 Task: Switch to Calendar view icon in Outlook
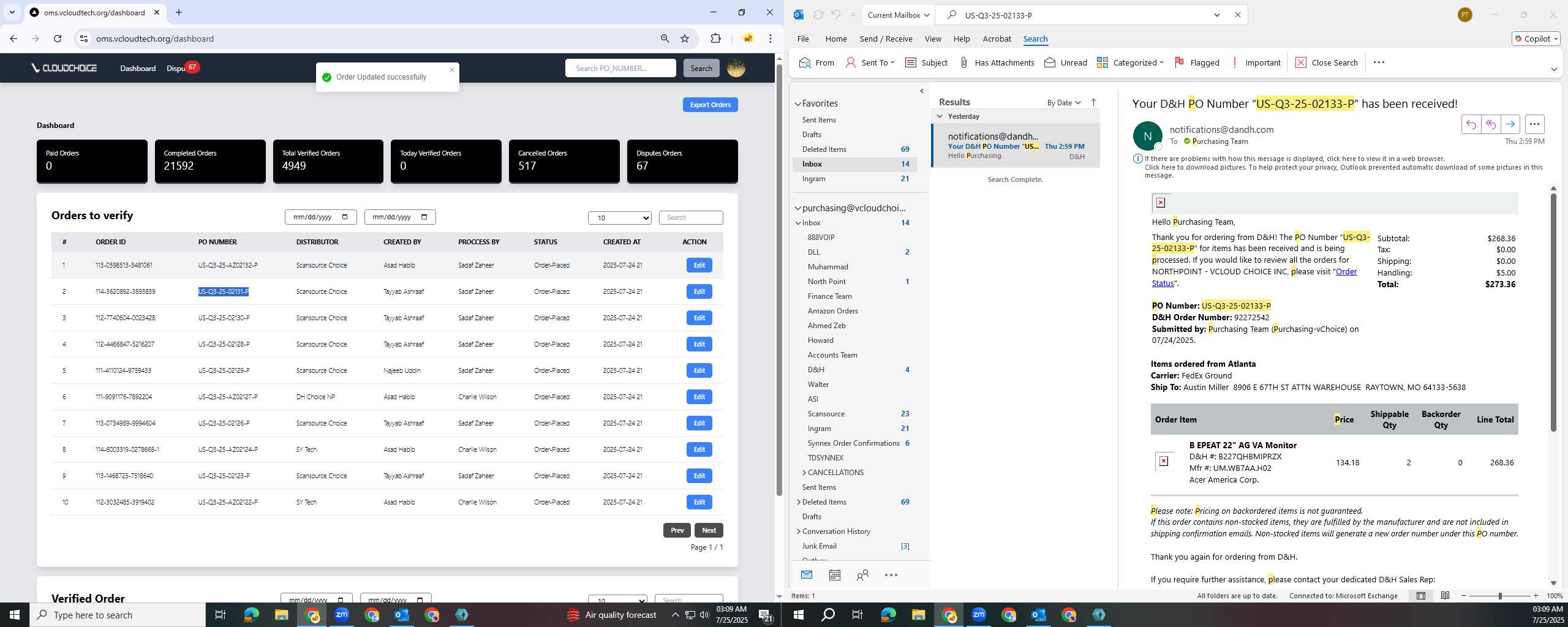coord(834,575)
